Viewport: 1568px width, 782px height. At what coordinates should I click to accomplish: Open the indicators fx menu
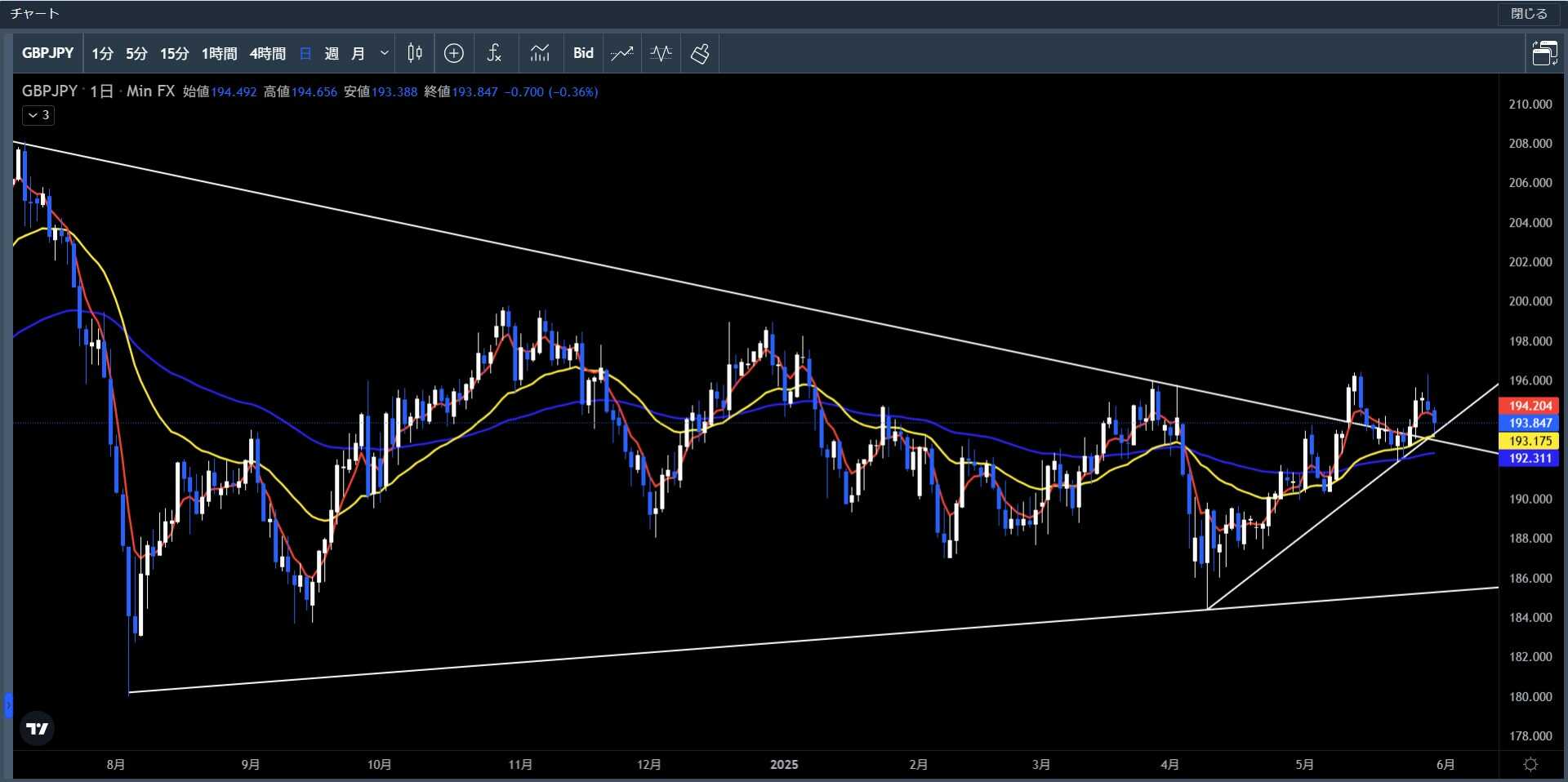(494, 53)
